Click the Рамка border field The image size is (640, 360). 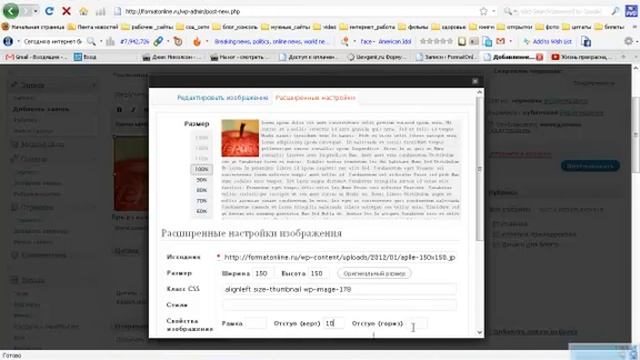click(256, 323)
